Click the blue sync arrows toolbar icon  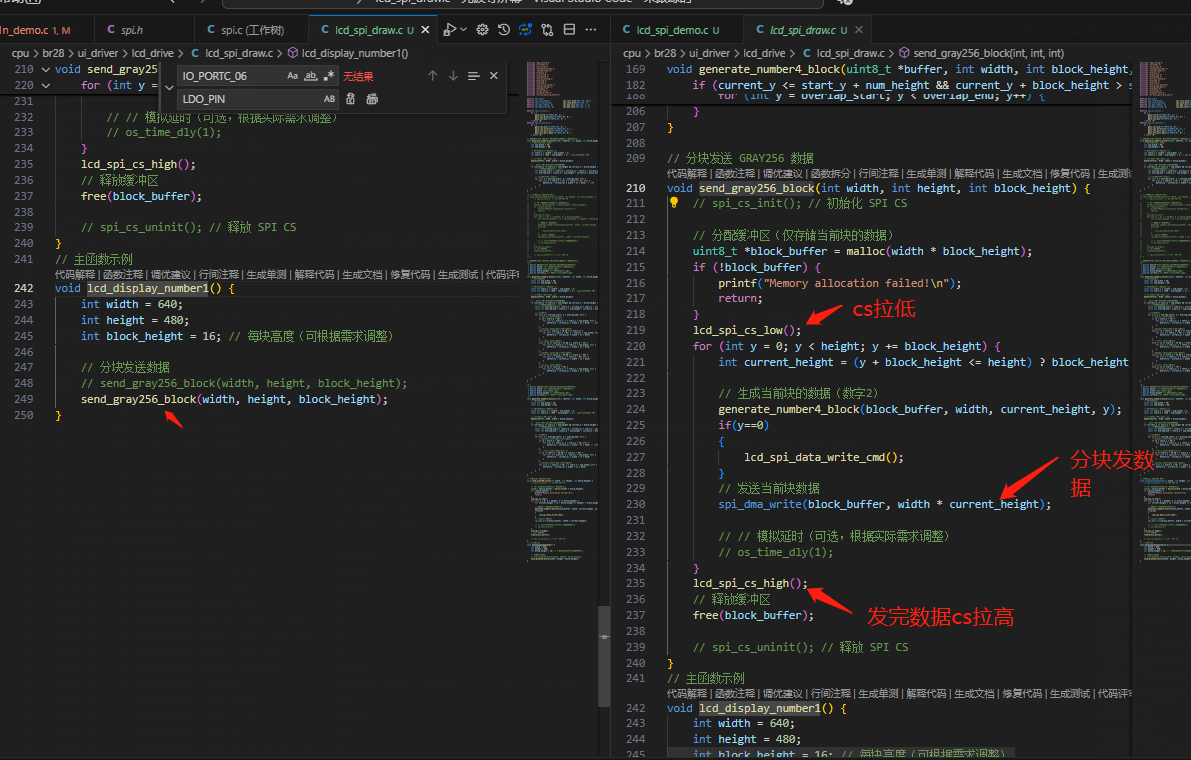pyautogui.click(x=526, y=30)
